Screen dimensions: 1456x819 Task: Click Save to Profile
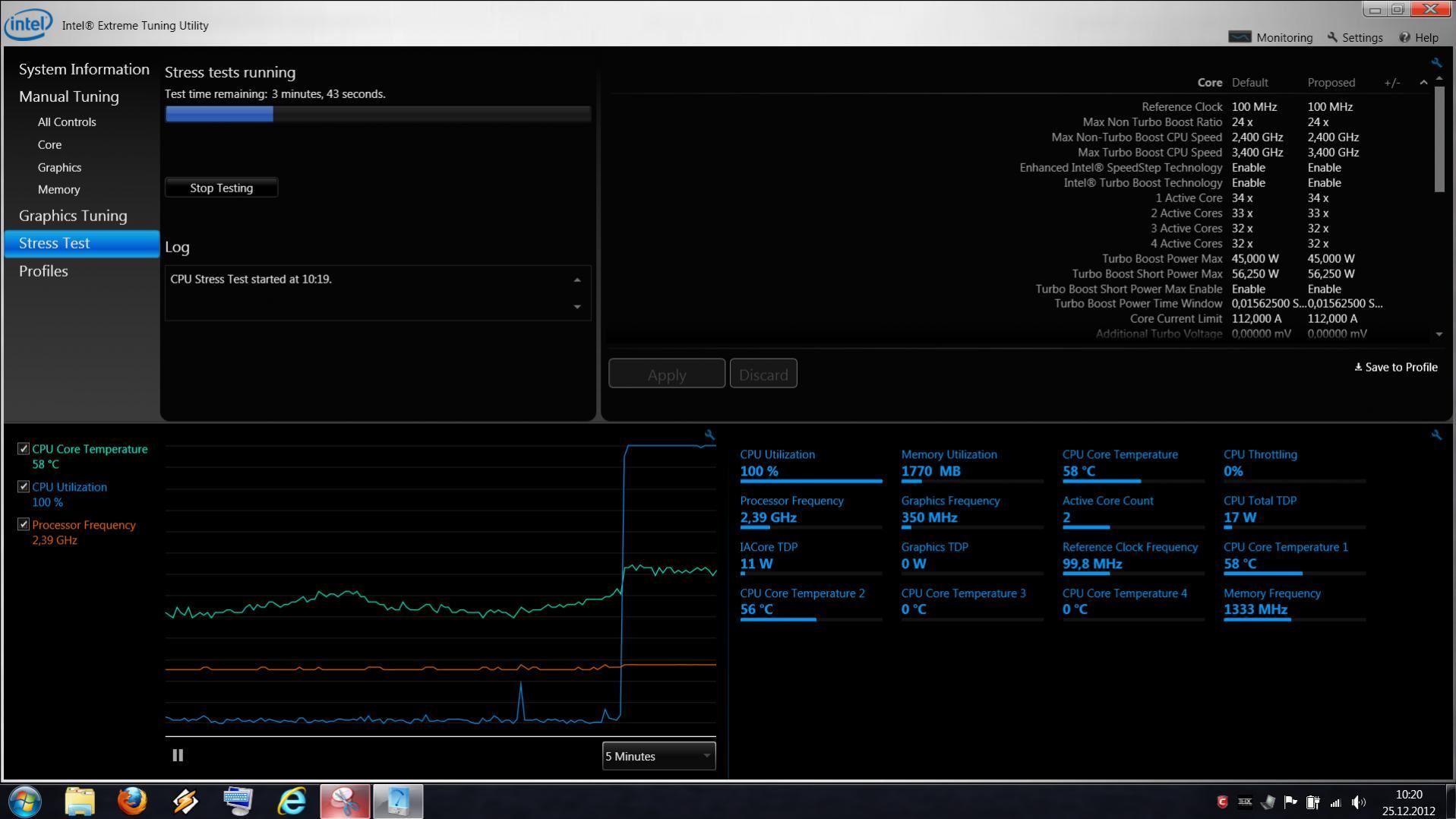tap(1396, 367)
